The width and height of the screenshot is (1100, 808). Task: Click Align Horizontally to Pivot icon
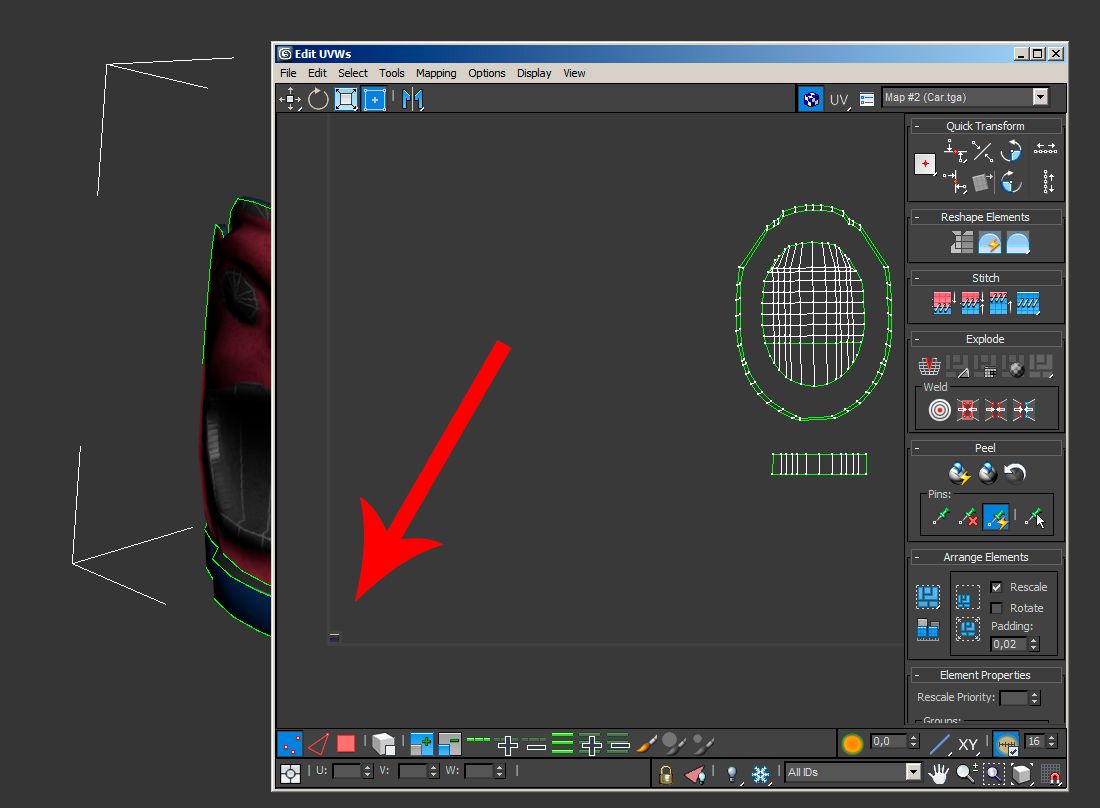pyautogui.click(x=955, y=150)
